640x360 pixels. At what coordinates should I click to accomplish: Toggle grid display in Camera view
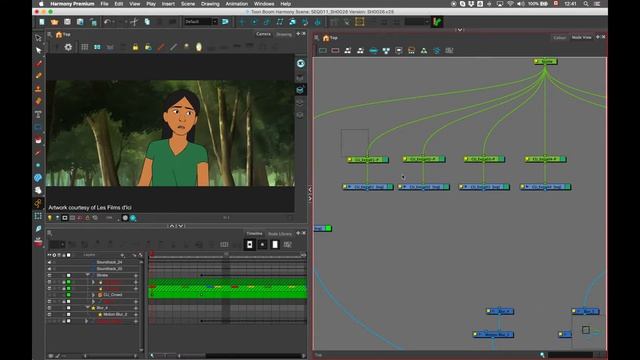click(x=84, y=47)
